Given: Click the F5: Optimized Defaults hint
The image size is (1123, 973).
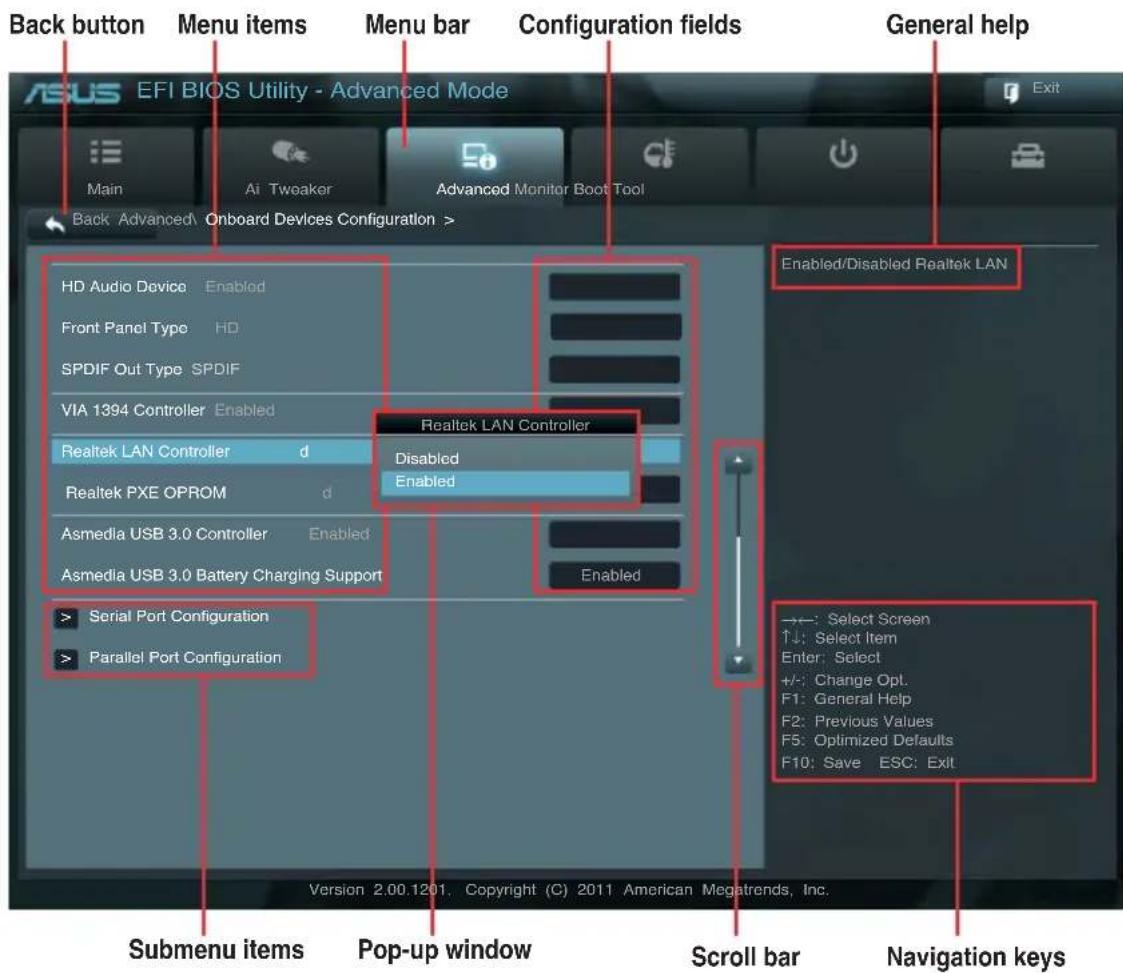Looking at the screenshot, I should (867, 740).
